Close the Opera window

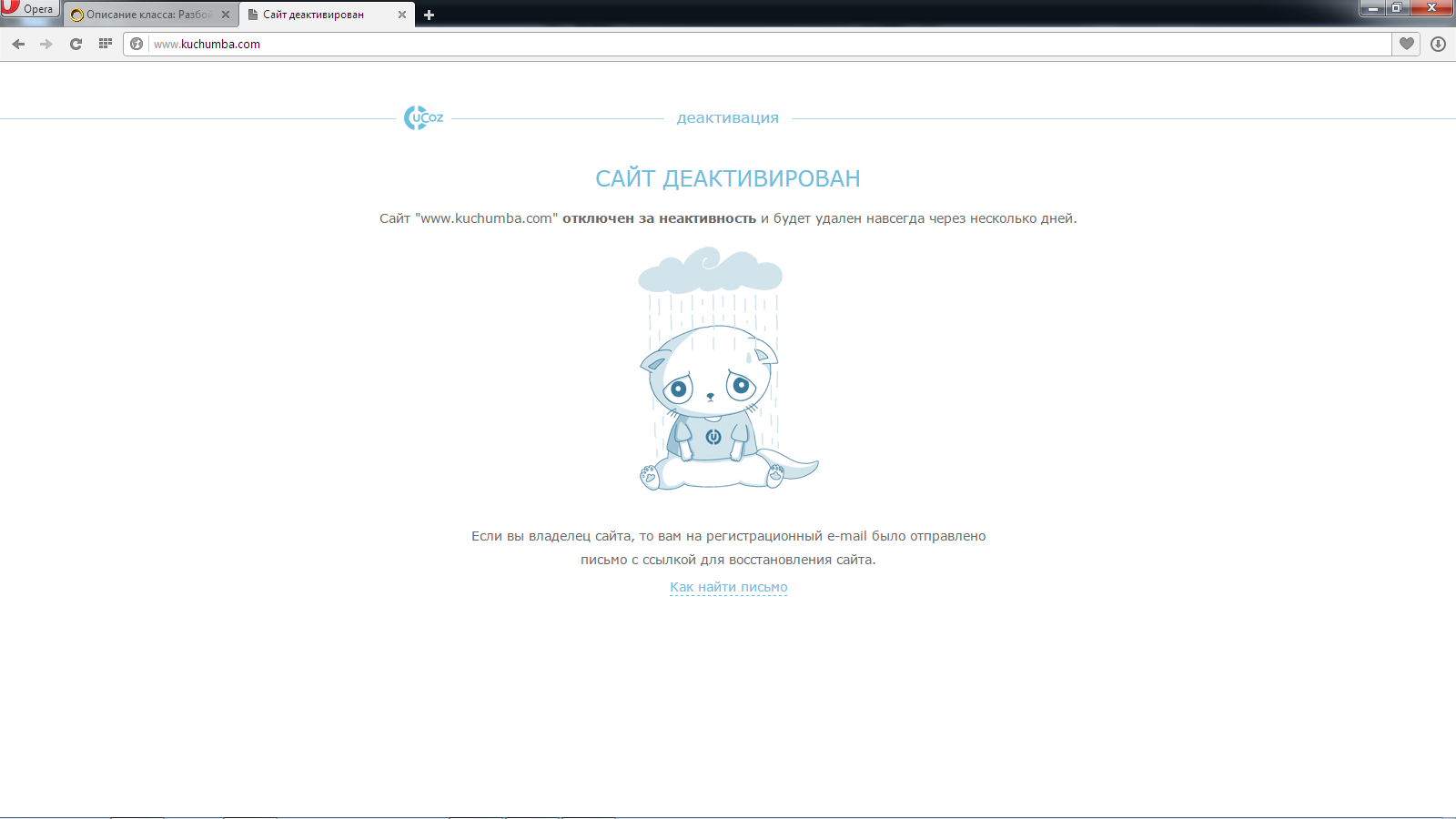click(1431, 8)
